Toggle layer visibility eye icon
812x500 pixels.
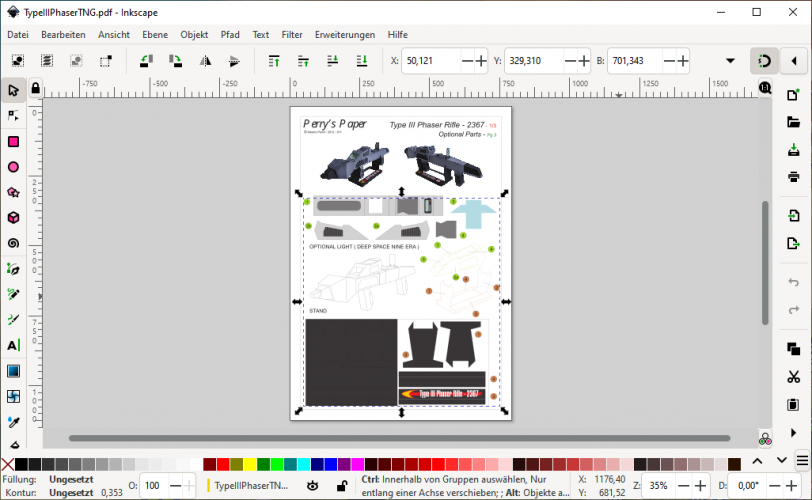point(312,486)
